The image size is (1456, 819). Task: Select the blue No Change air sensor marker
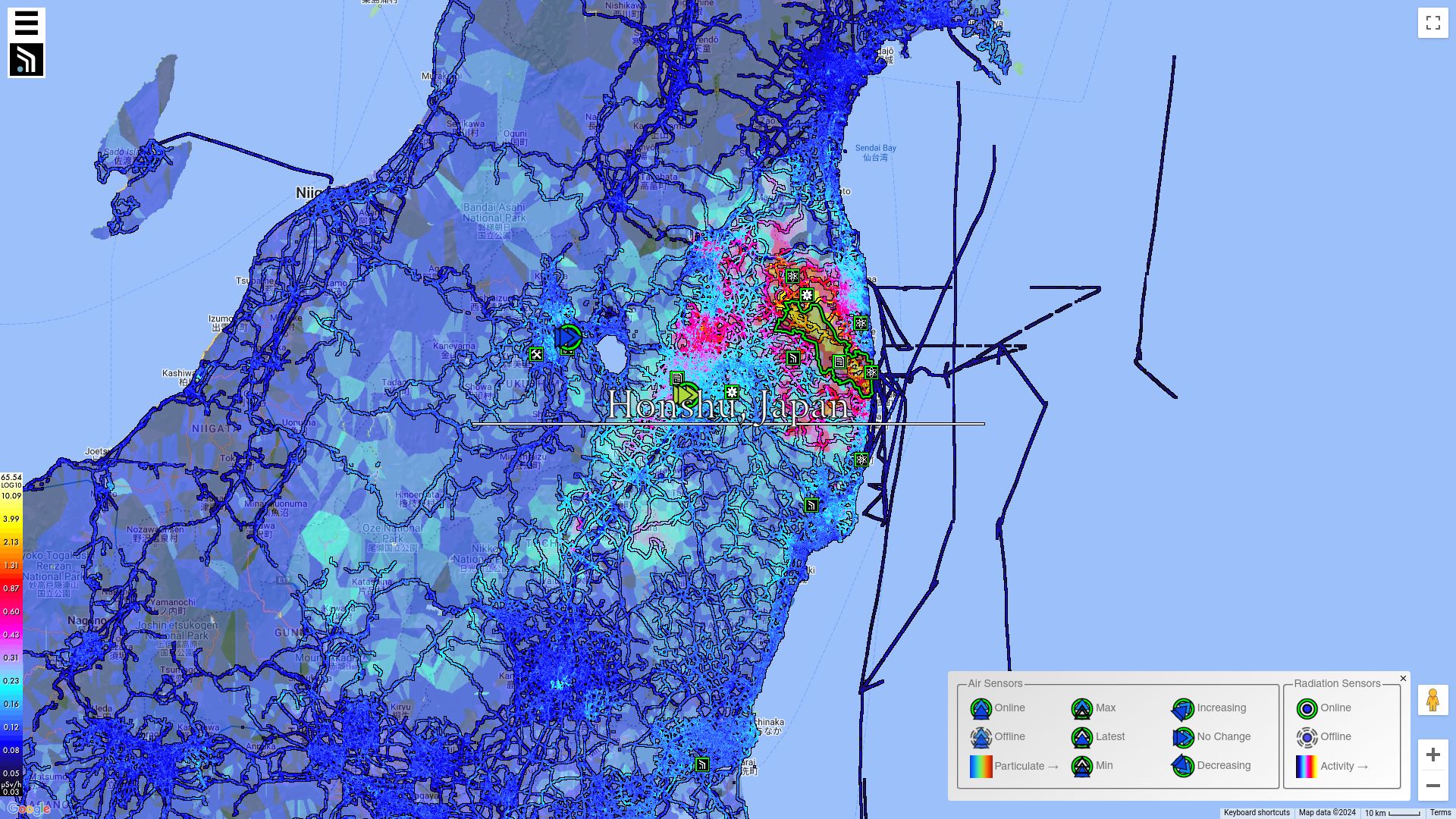(x=568, y=337)
